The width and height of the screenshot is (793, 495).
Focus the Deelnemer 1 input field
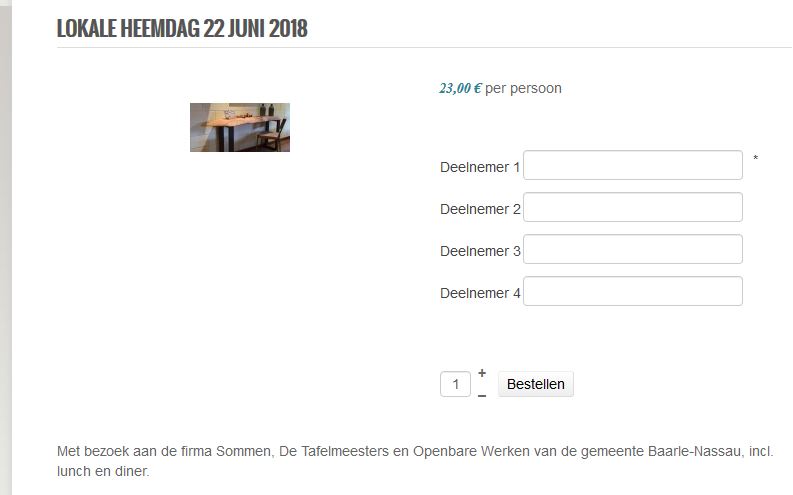(x=632, y=166)
